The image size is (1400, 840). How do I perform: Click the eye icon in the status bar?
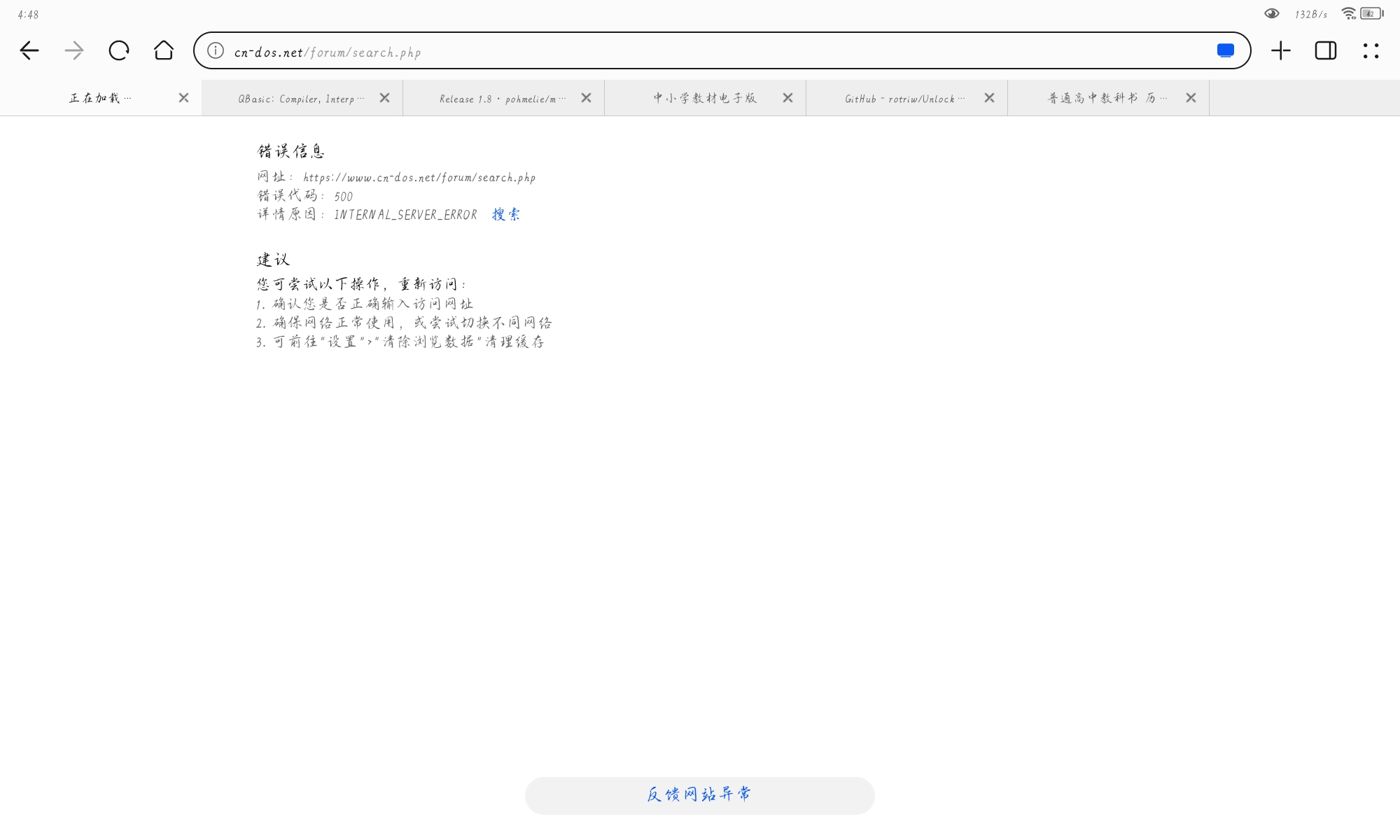coord(1272,13)
